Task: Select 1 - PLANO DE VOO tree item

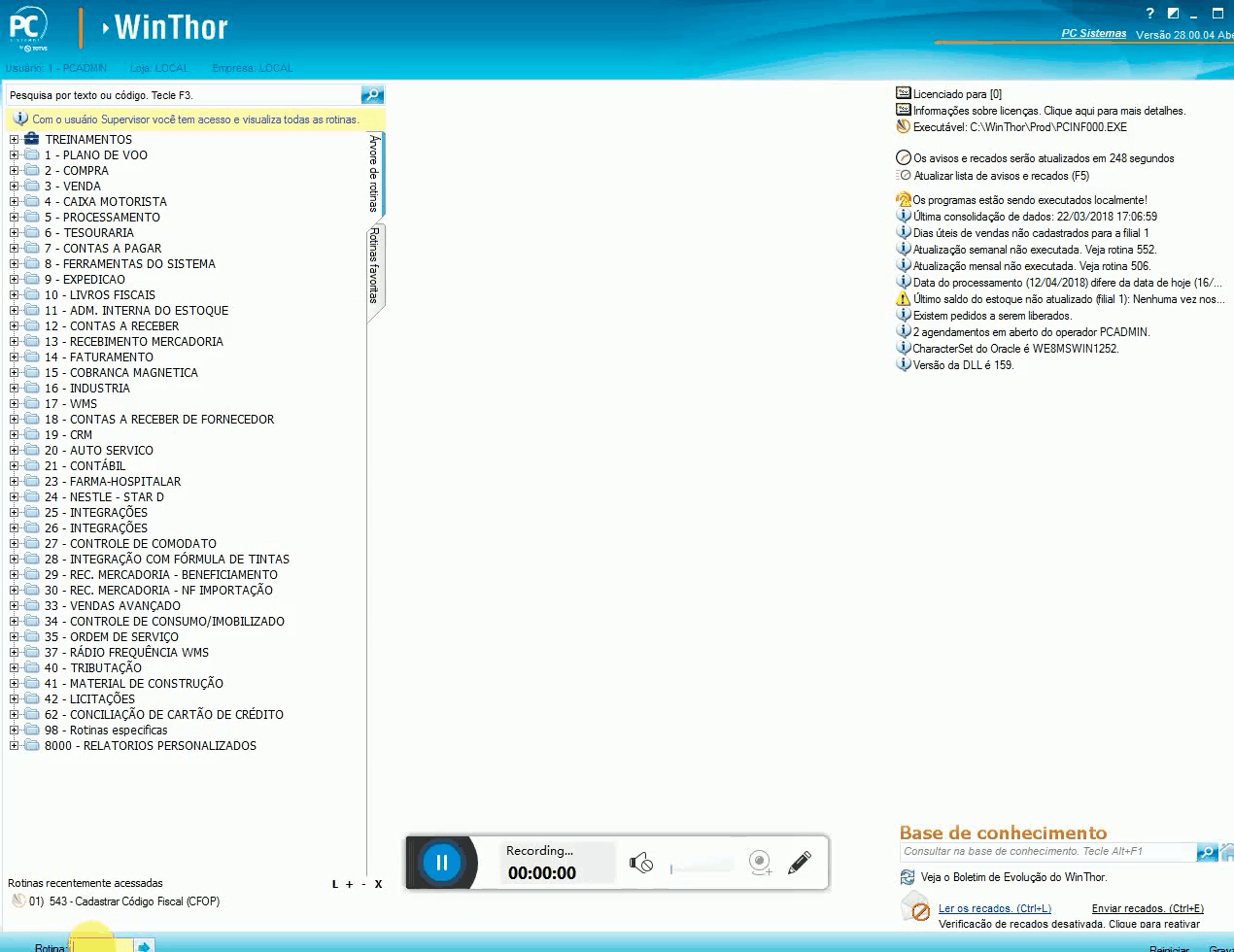Action: 96,155
